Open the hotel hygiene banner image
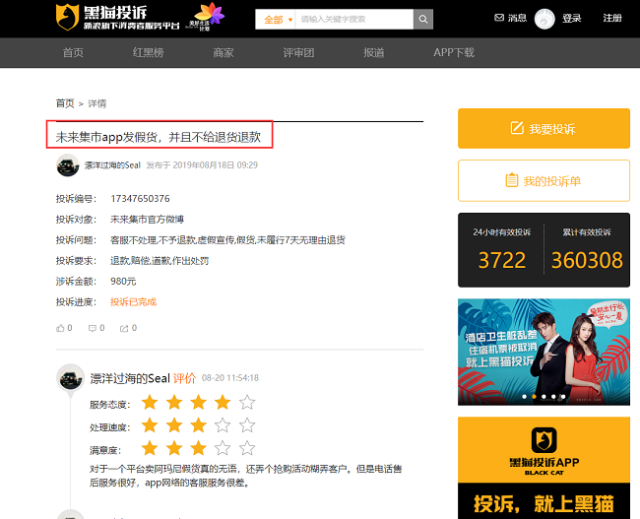The width and height of the screenshot is (640, 519). (x=543, y=350)
